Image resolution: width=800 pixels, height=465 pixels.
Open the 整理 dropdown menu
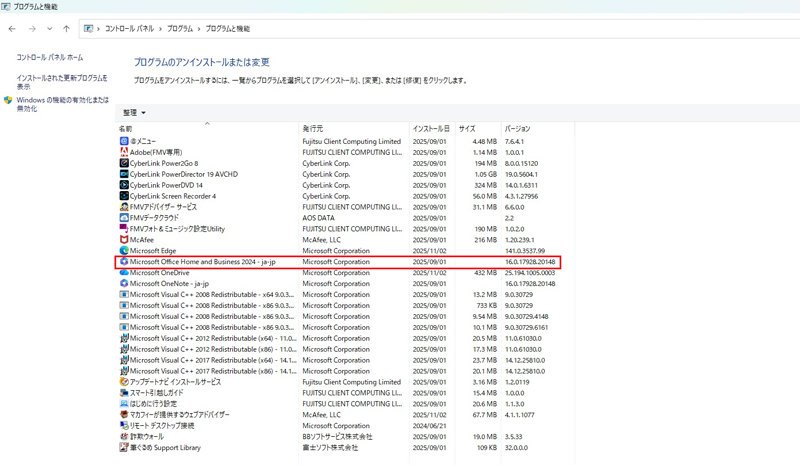tap(134, 113)
